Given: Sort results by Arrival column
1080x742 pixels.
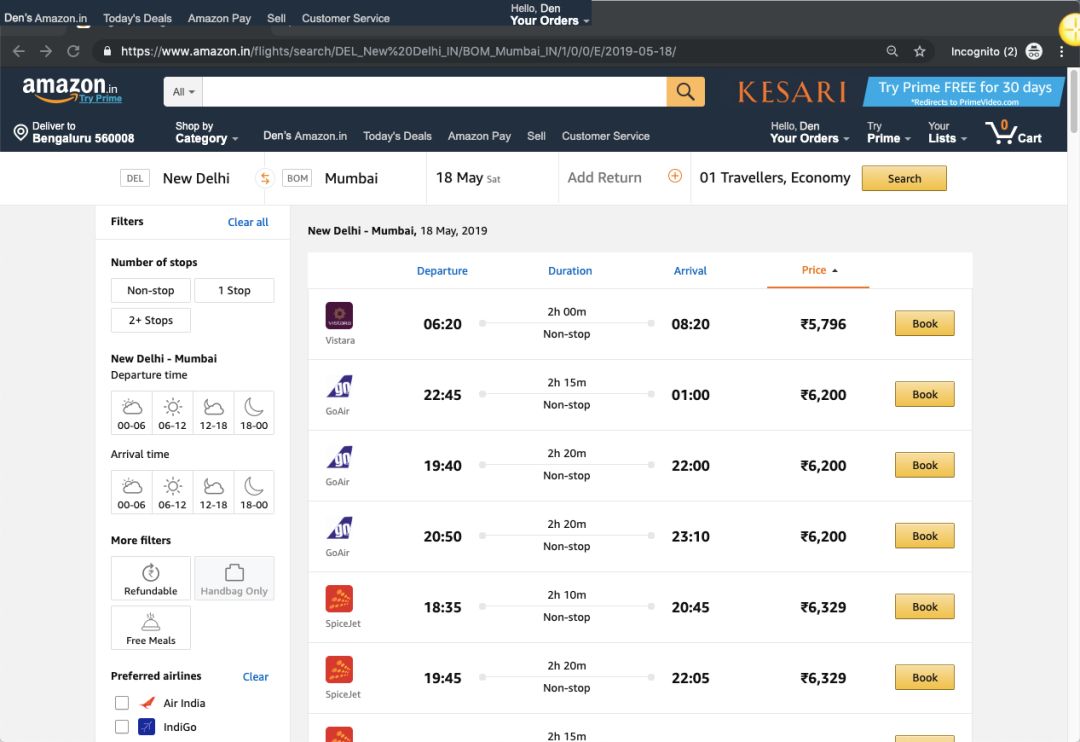Looking at the screenshot, I should pyautogui.click(x=690, y=271).
